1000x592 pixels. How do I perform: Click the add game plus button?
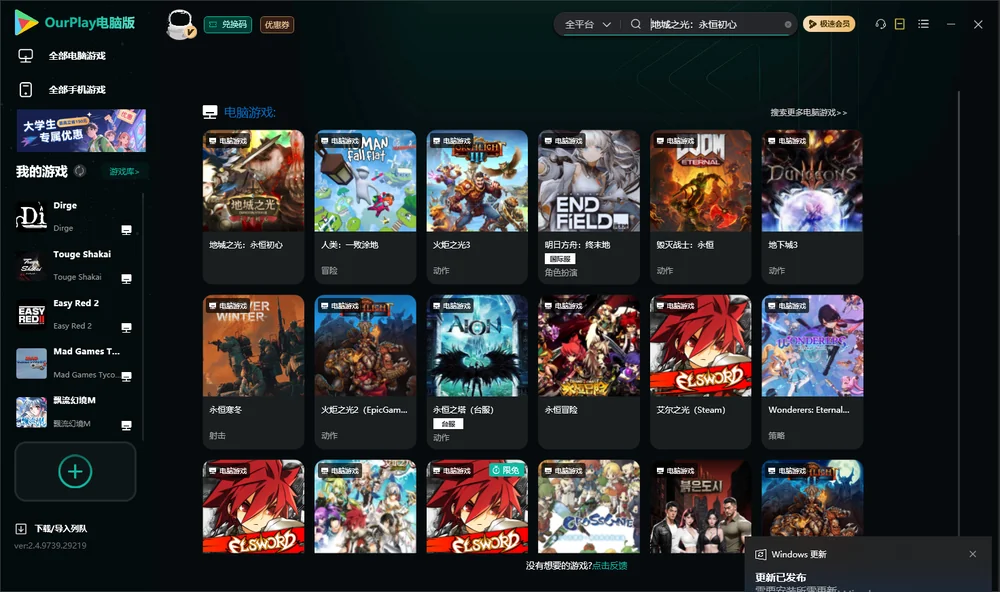coord(75,471)
